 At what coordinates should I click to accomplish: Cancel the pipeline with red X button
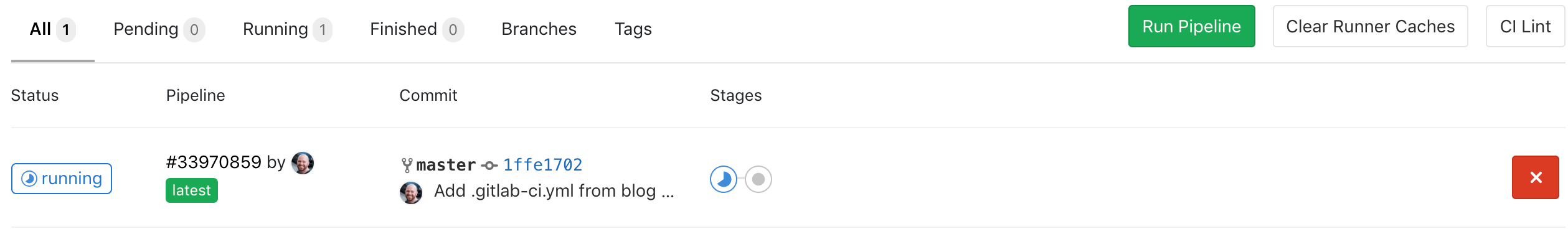(1535, 177)
